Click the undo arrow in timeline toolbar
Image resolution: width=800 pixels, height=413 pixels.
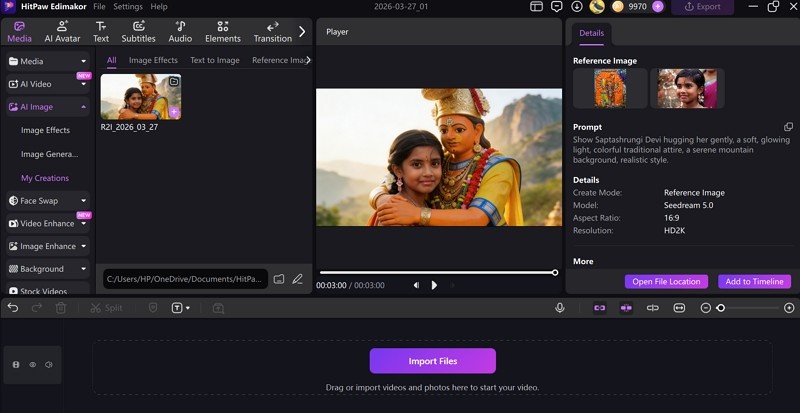(13, 308)
